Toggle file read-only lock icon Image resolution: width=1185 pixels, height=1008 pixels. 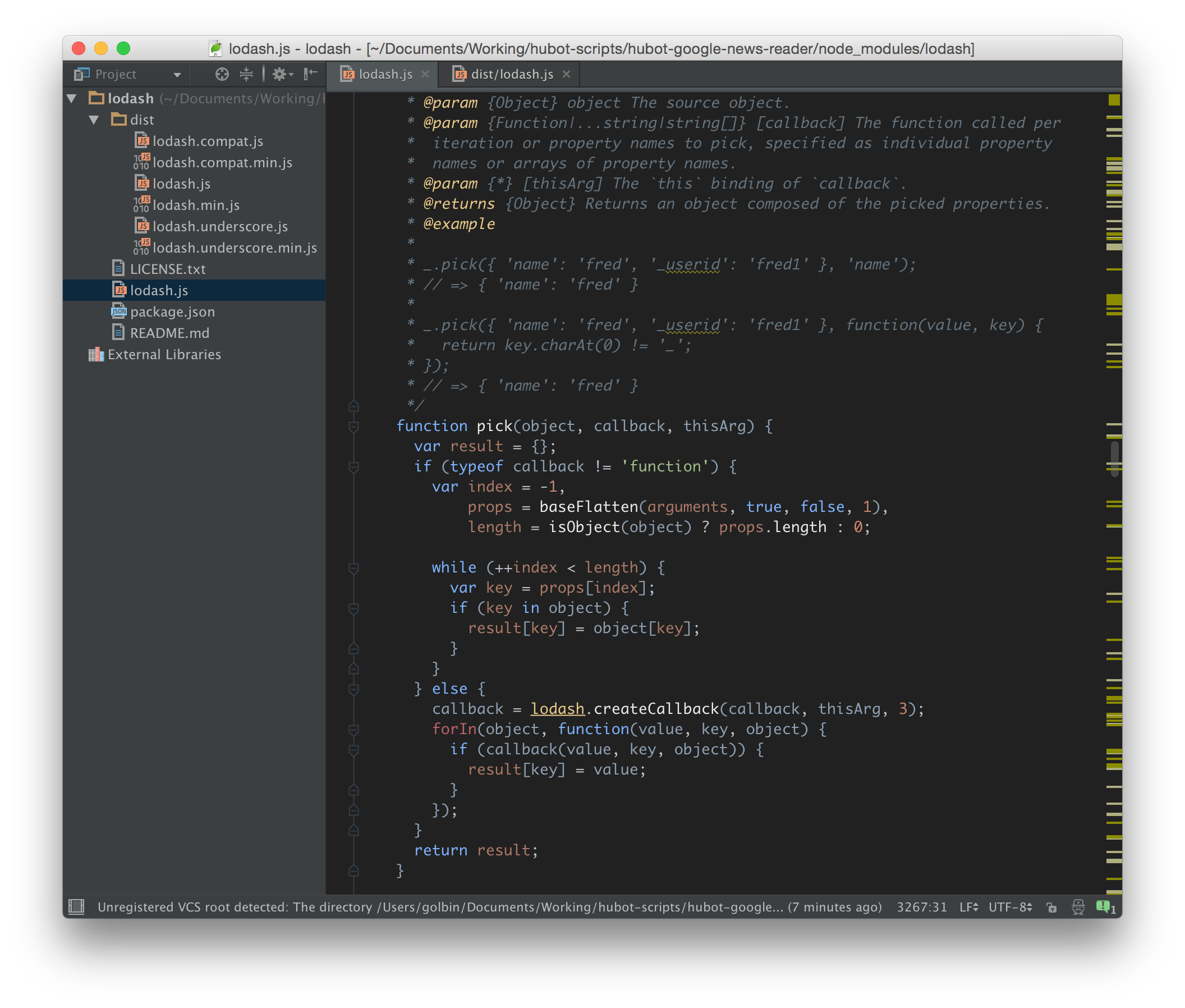(x=1051, y=908)
